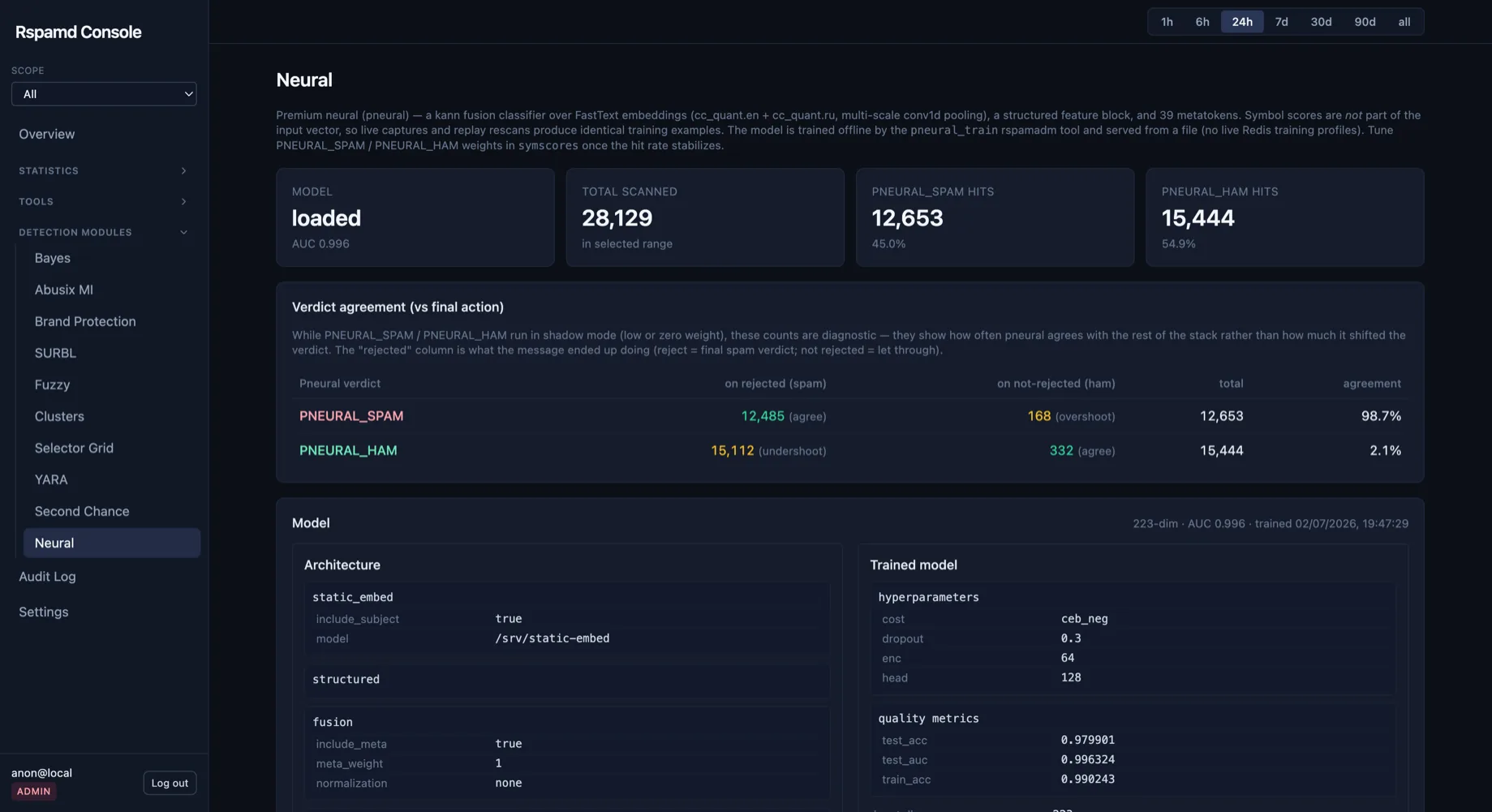Click the on not-rejected (ham) column header
The height and width of the screenshot is (812, 1492).
click(1056, 384)
